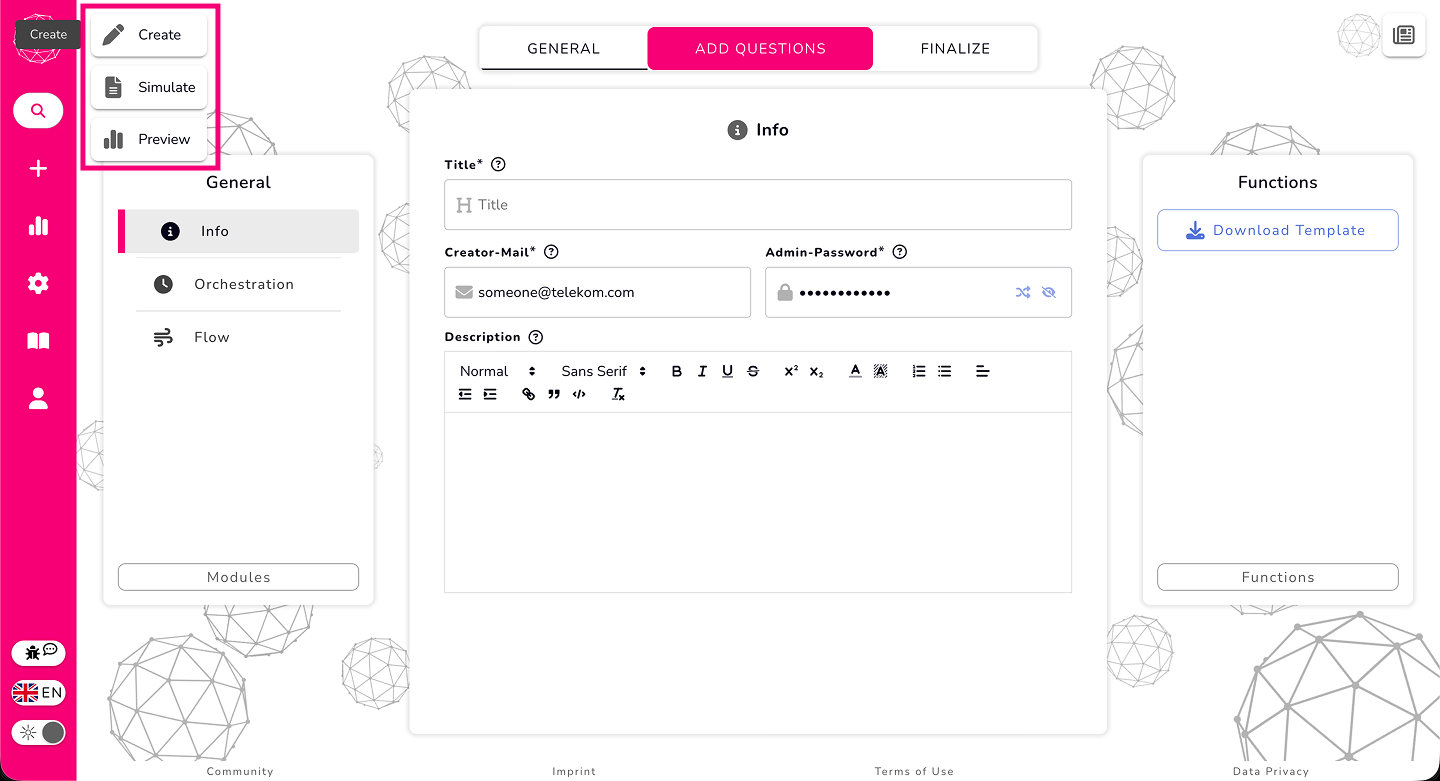The image size is (1440, 781).
Task: Click the Download Template button
Action: 1277,230
